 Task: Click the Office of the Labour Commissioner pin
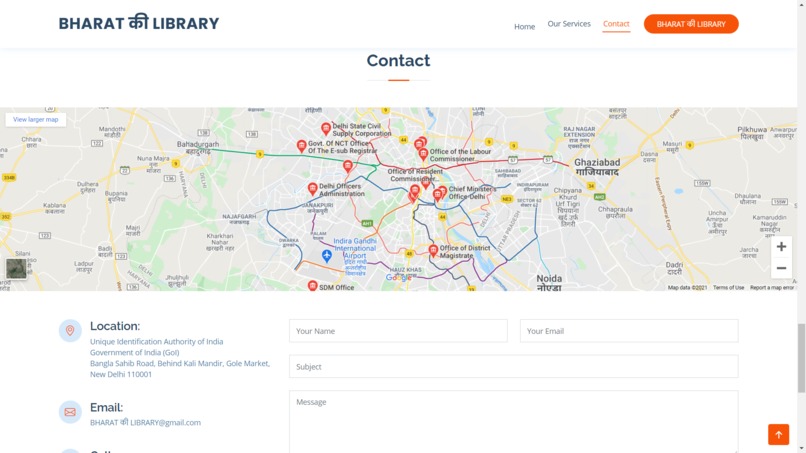423,154
